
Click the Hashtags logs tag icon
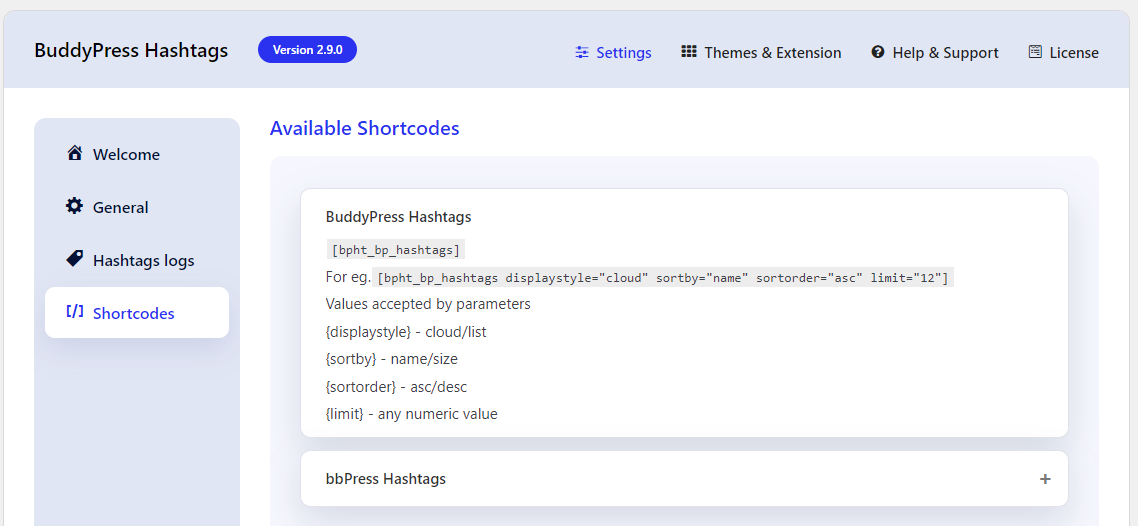click(x=74, y=259)
